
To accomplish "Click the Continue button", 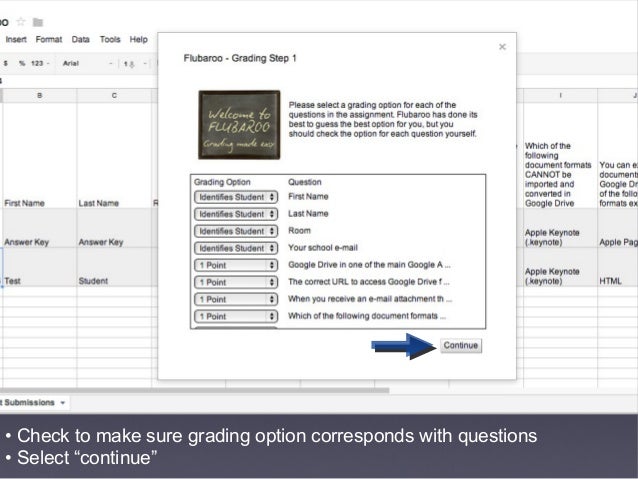I will 461,345.
